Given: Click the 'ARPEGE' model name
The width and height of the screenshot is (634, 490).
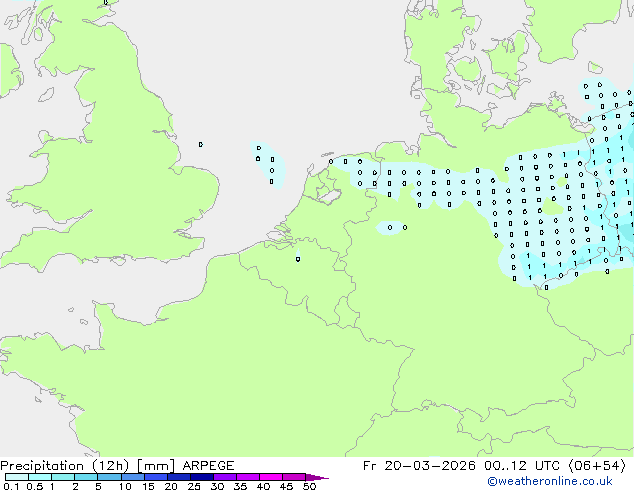Looking at the screenshot, I should (208, 466).
